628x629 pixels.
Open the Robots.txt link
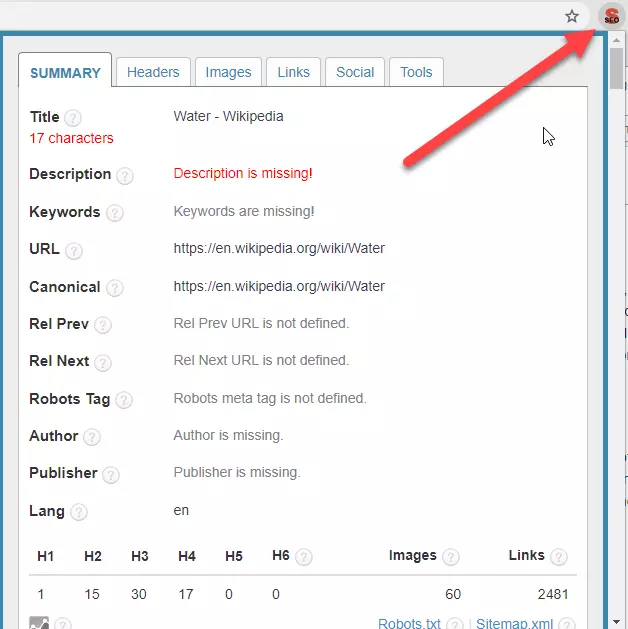tap(409, 623)
